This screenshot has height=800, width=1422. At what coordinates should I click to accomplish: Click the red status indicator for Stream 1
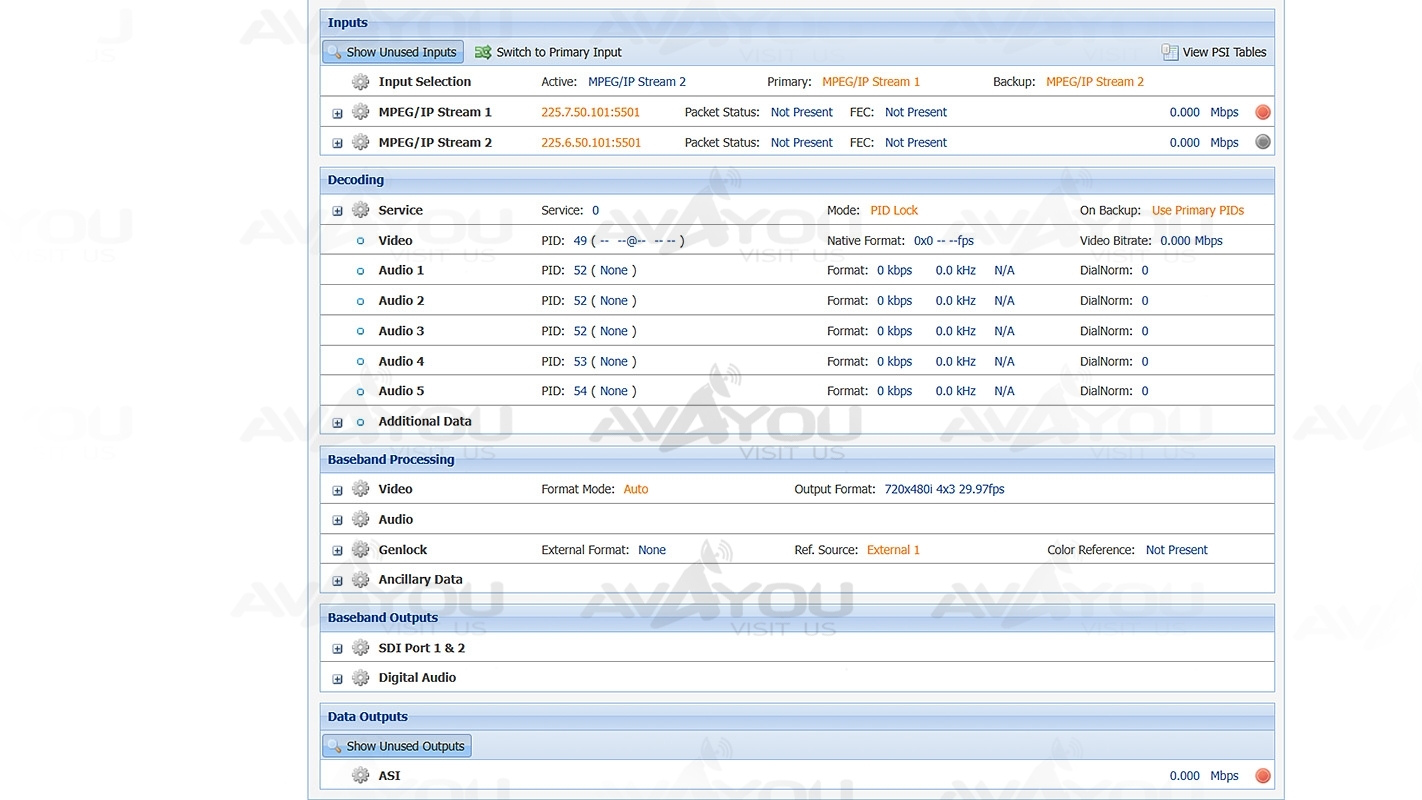[1263, 112]
